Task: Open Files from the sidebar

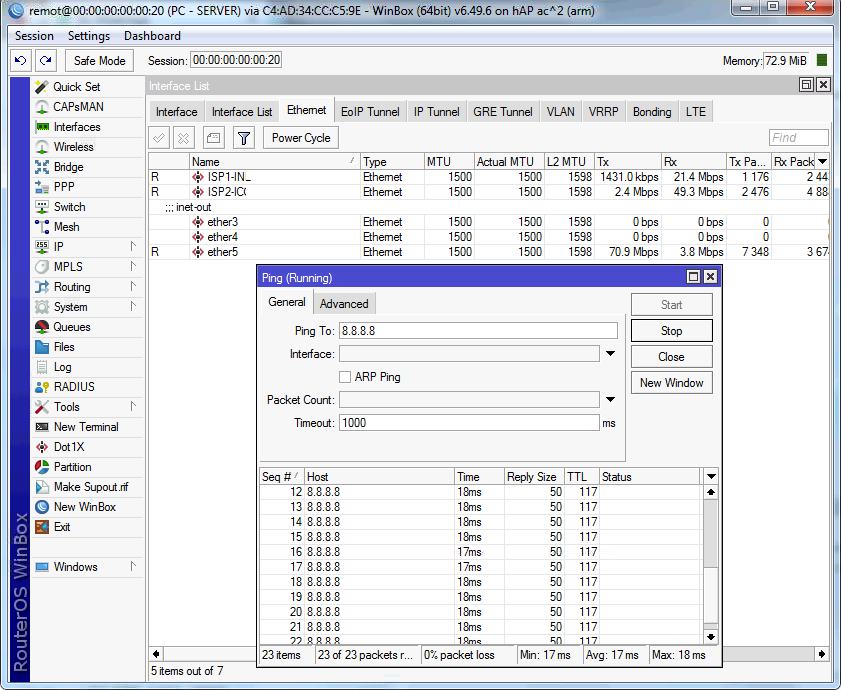Action: coord(64,347)
